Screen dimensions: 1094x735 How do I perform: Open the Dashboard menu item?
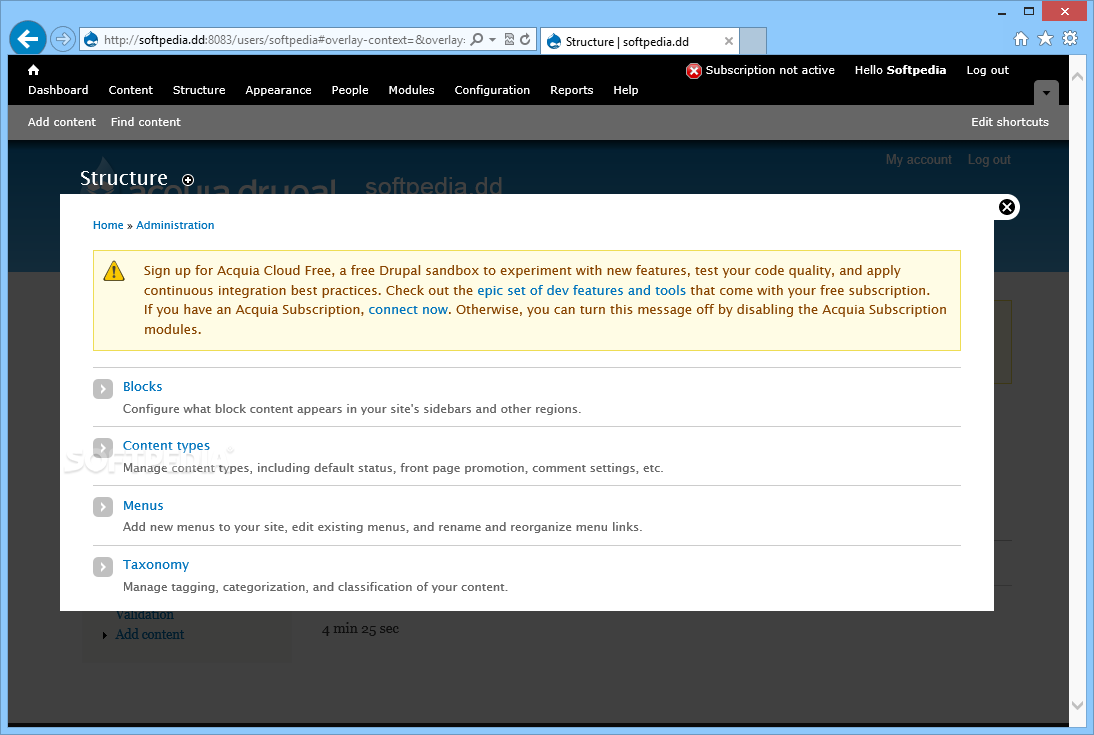click(x=58, y=90)
